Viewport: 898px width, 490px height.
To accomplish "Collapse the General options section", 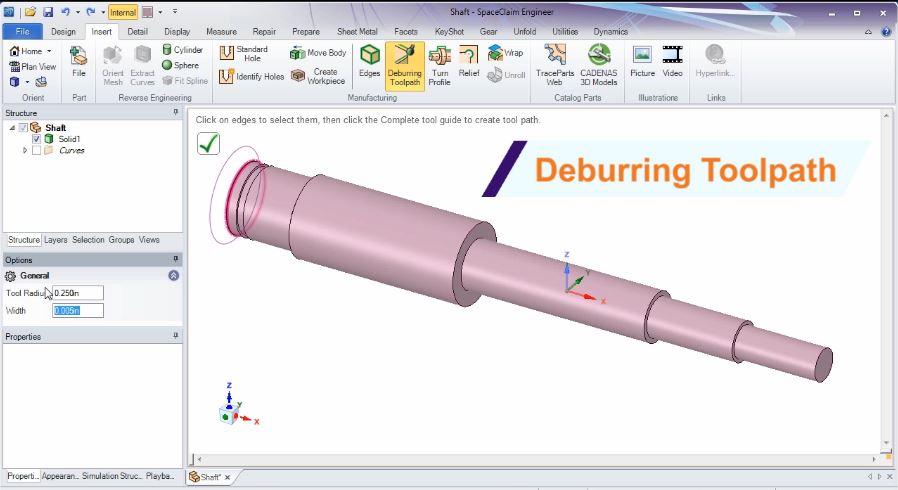I will pos(174,275).
